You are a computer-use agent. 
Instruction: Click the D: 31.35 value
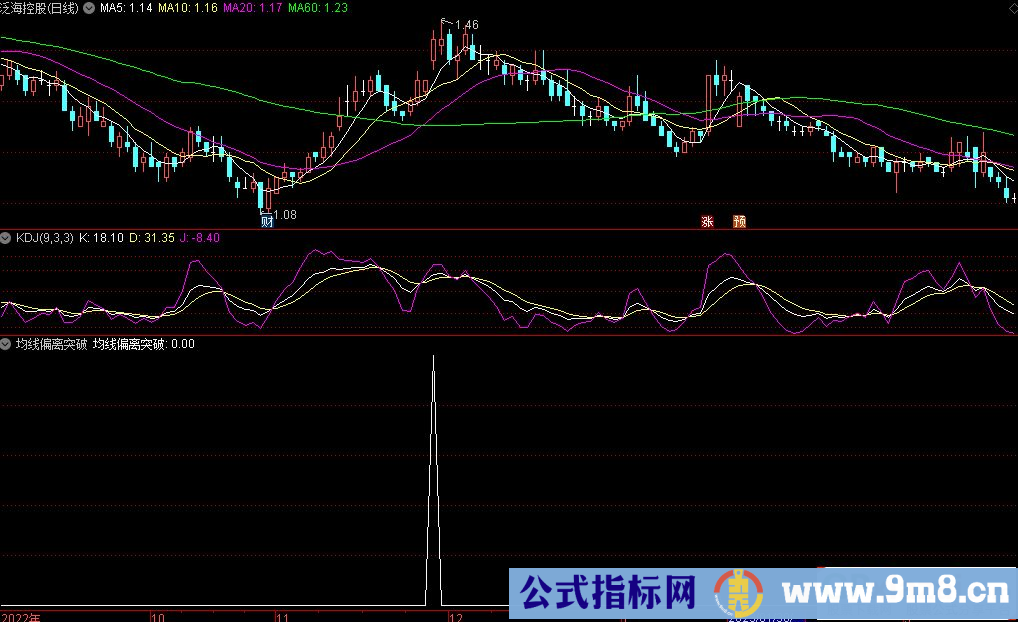click(152, 238)
